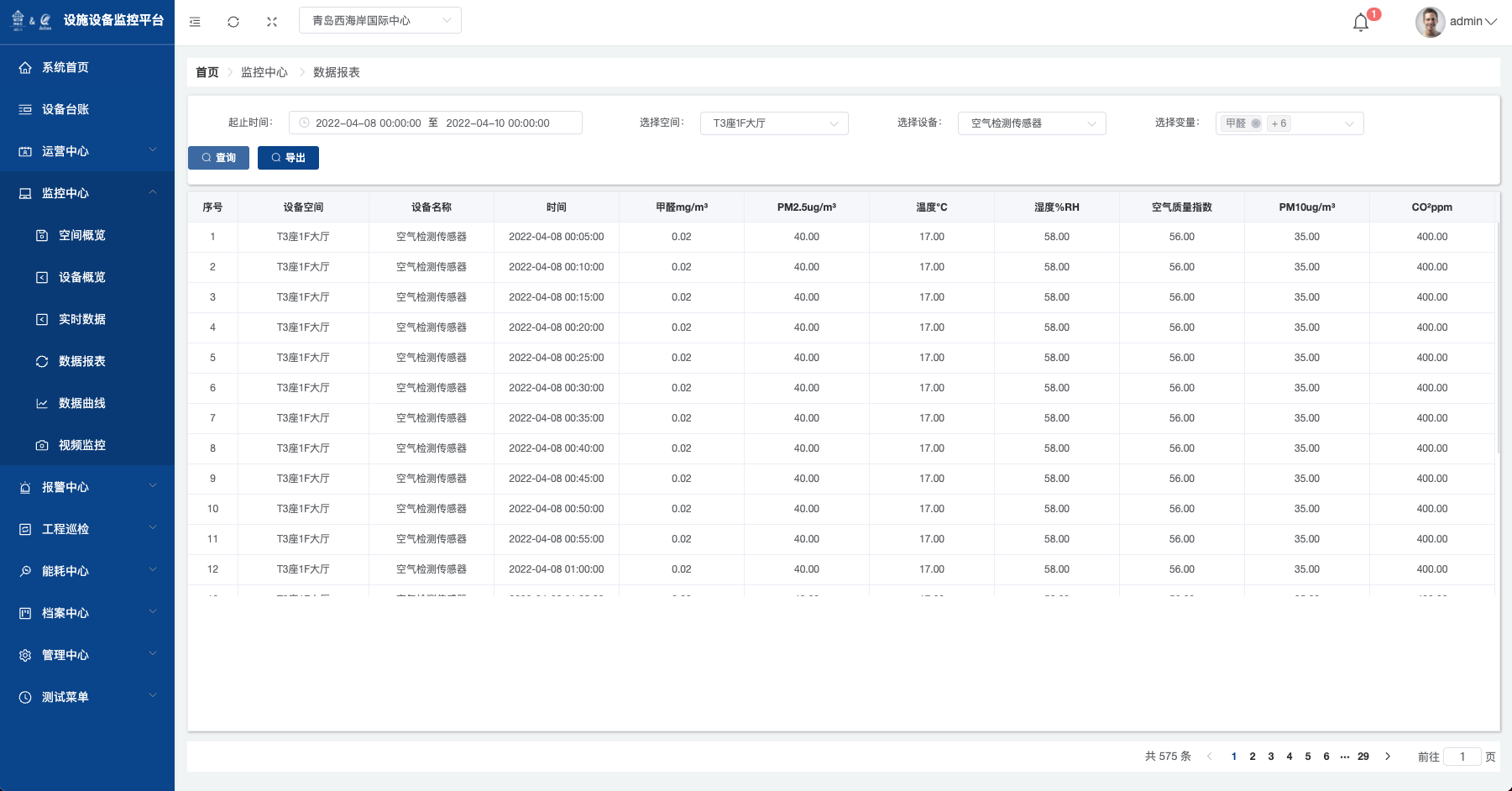Expand the 报警中心 sidebar menu
Image resolution: width=1512 pixels, height=791 pixels.
click(x=87, y=487)
